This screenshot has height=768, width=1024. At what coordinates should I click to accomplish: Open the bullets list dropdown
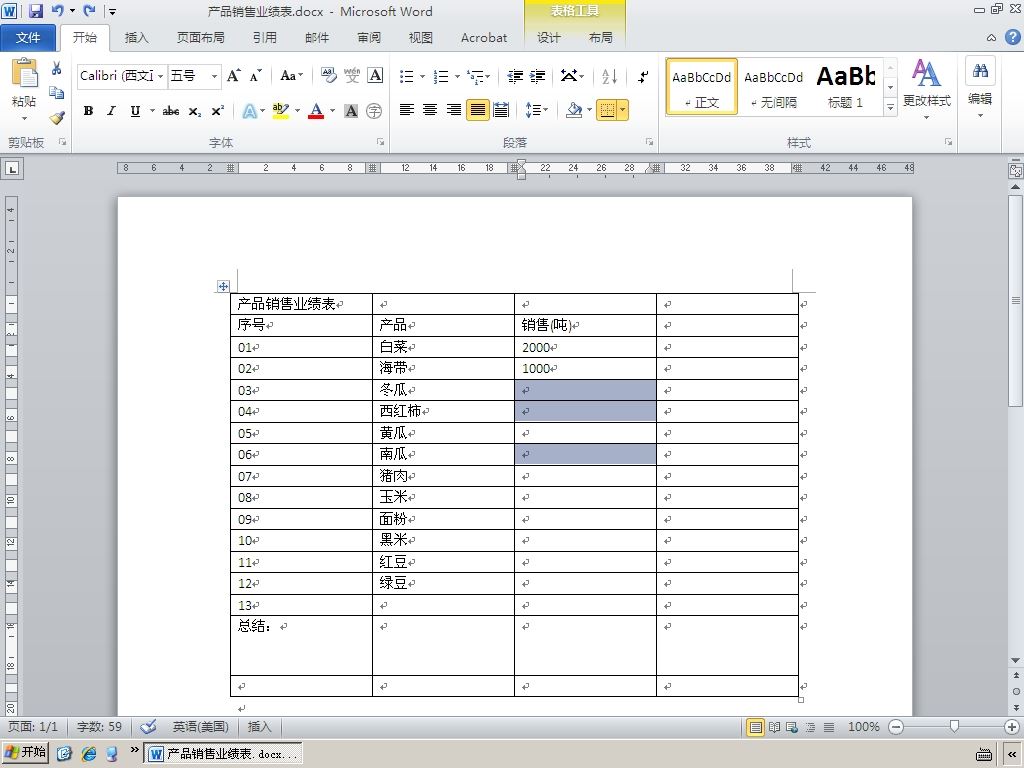tap(422, 77)
